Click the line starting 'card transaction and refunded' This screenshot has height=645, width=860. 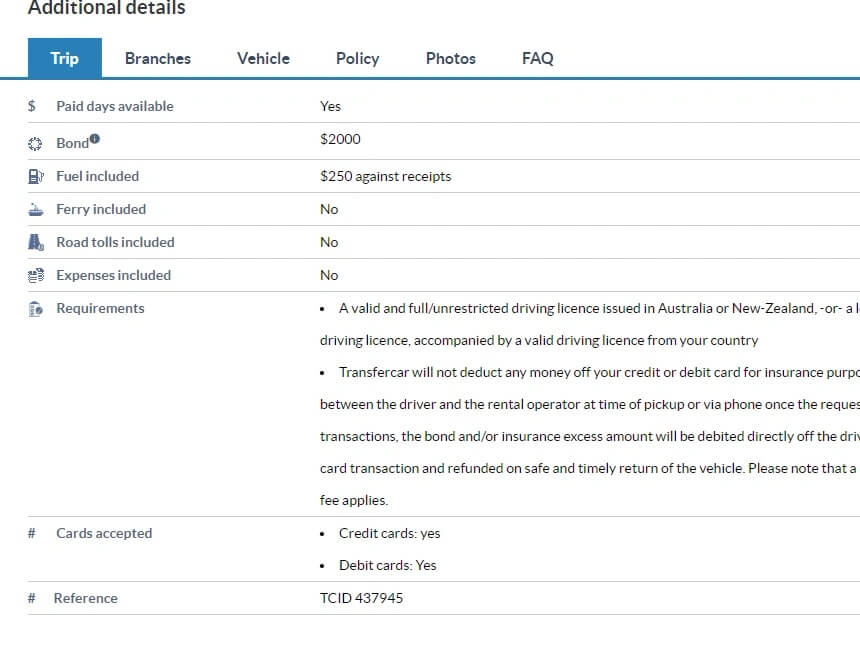(x=589, y=468)
